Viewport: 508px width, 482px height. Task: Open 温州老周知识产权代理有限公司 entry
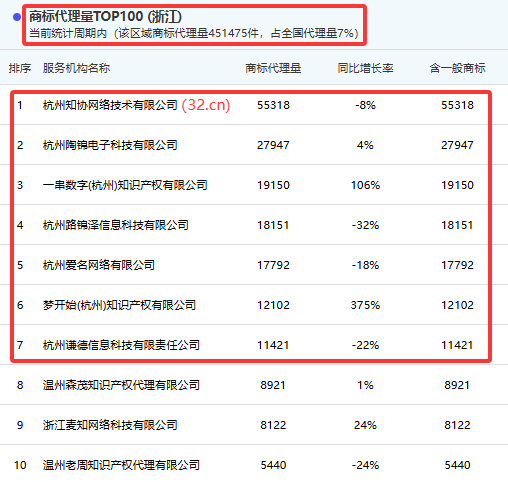point(121,465)
